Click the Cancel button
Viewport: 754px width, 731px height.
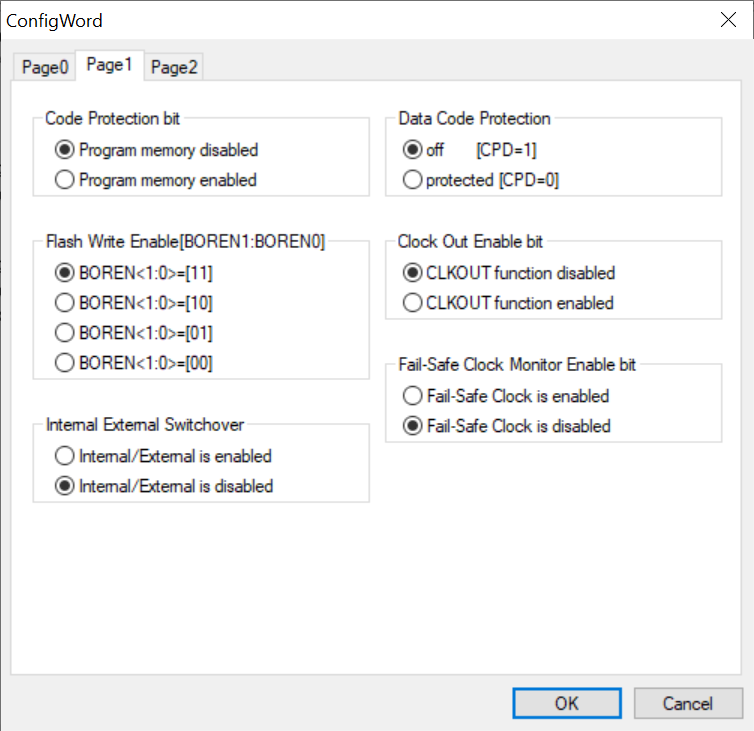pyautogui.click(x=688, y=704)
